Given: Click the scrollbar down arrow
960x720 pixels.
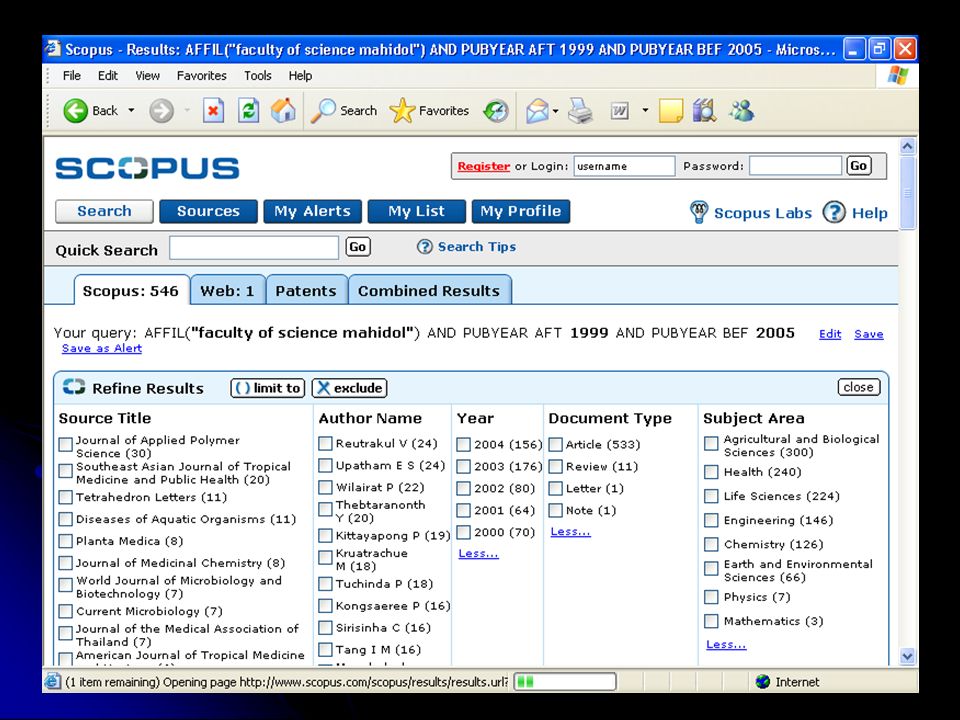Looking at the screenshot, I should click(x=907, y=656).
